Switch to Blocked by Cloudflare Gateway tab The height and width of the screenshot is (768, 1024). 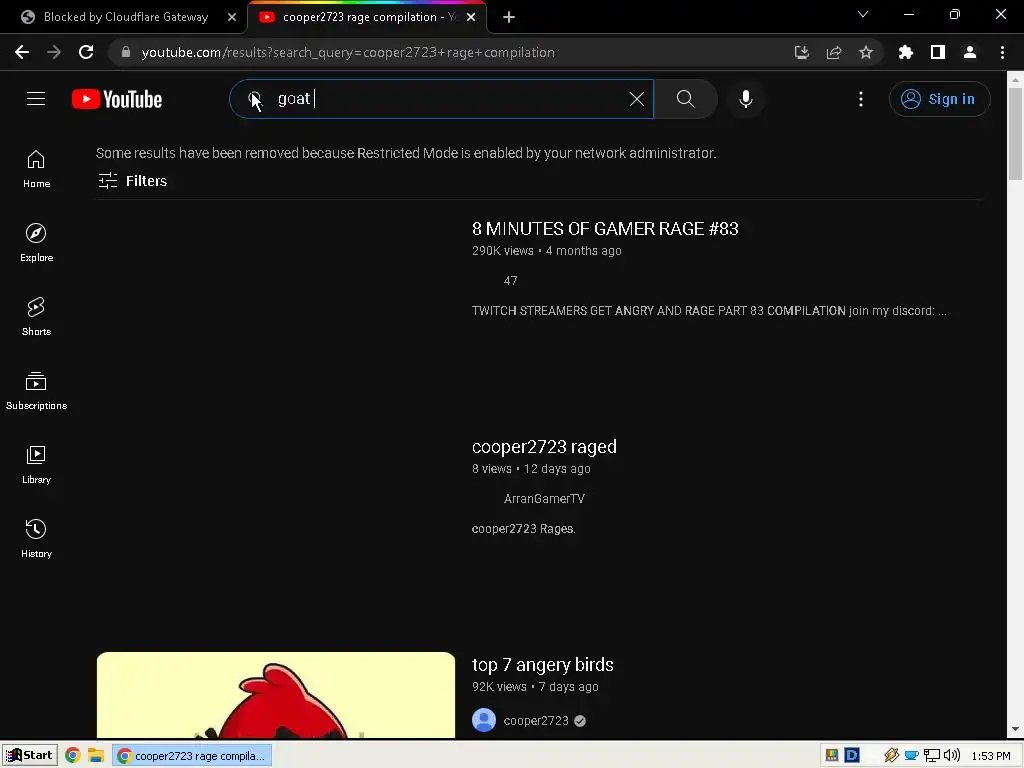point(124,17)
